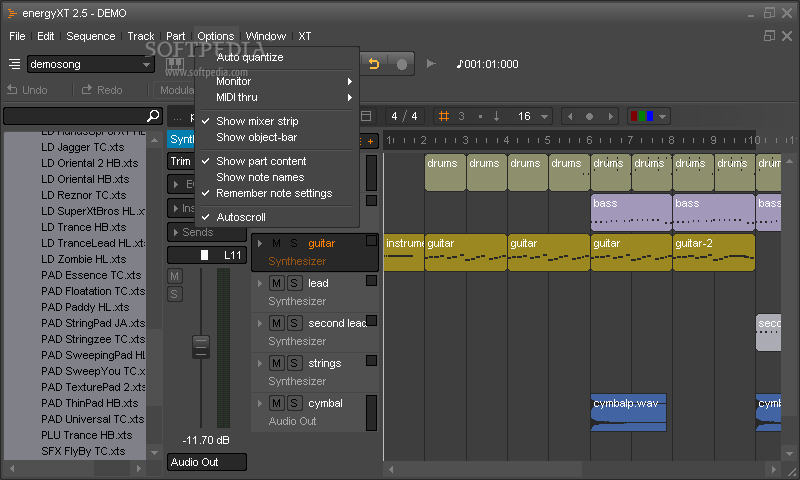Toggle the orange snap grid icon
The height and width of the screenshot is (480, 800).
tap(444, 116)
